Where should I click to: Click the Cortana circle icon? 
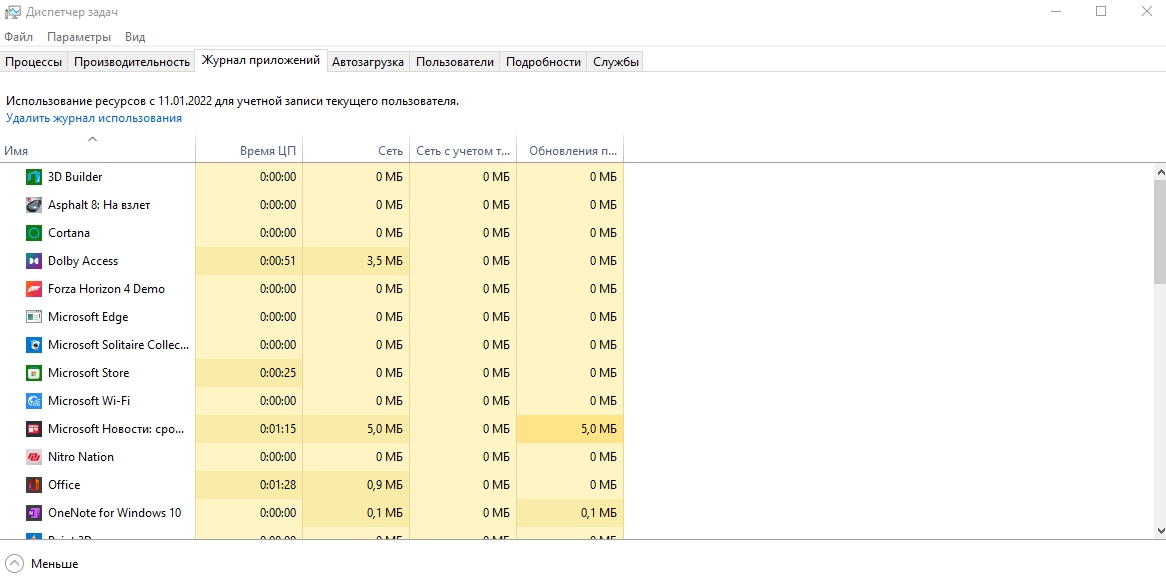(34, 233)
